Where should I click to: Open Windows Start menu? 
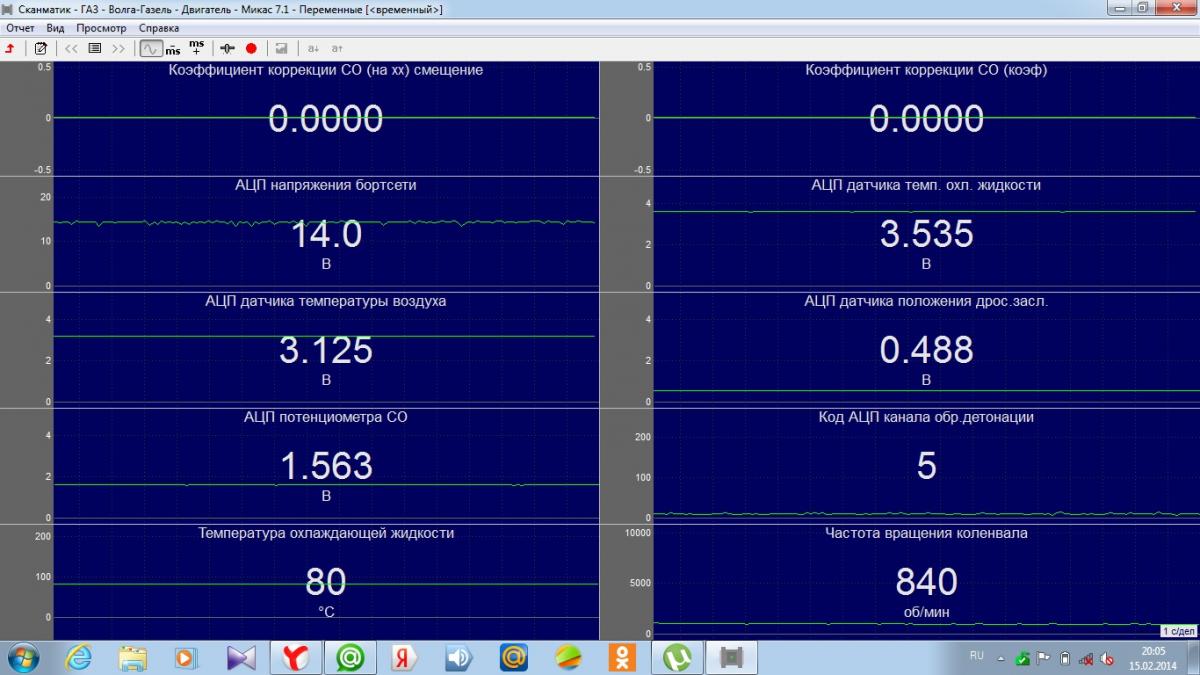coord(22,657)
